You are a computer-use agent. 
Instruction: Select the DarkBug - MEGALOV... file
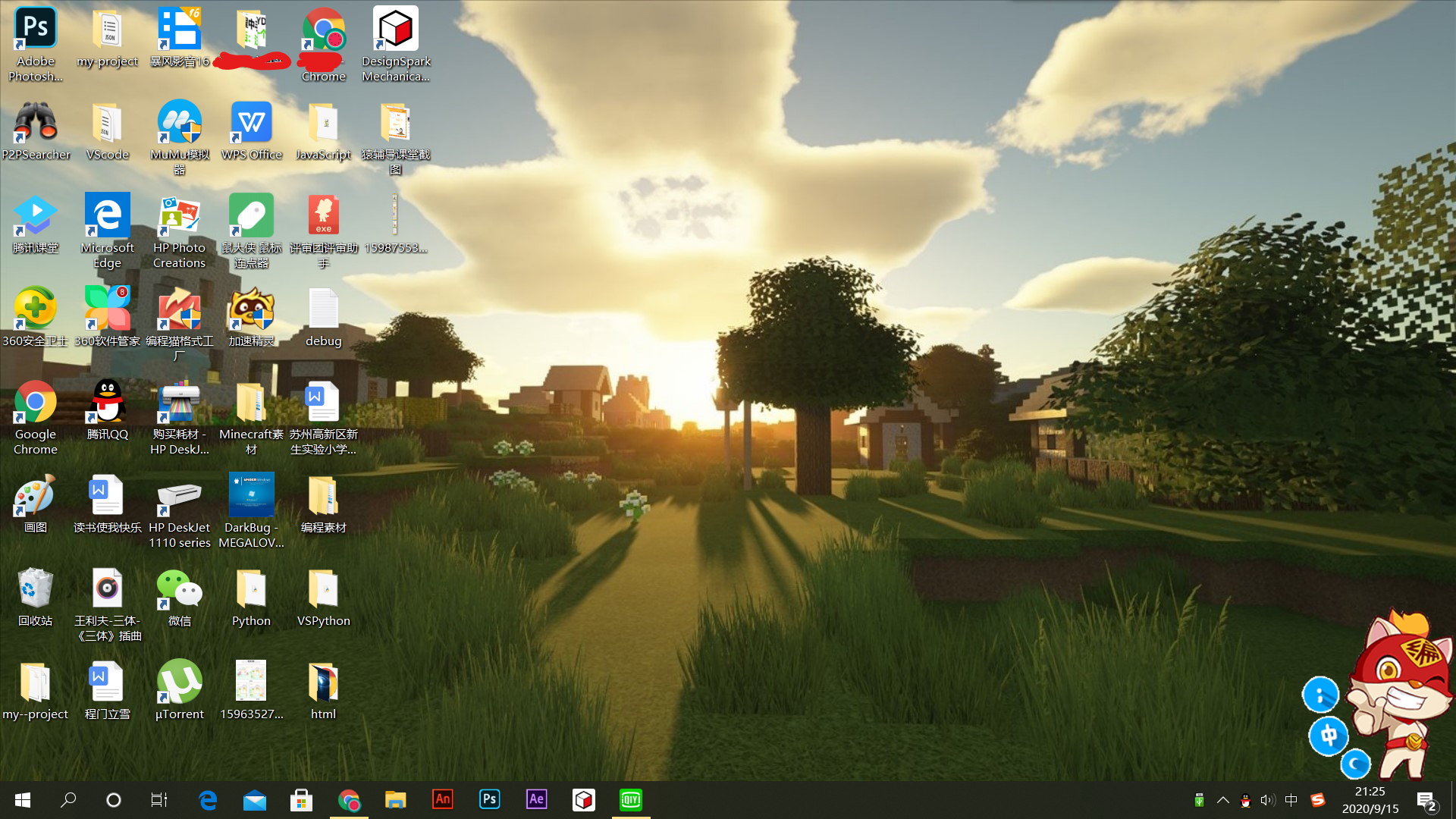coord(252,511)
